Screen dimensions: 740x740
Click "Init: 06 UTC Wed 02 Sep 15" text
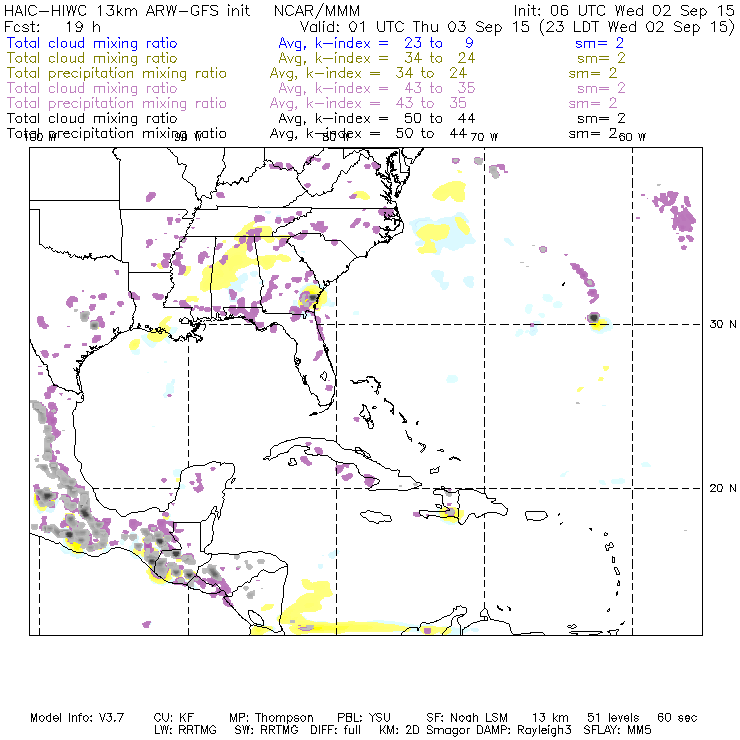(x=624, y=10)
